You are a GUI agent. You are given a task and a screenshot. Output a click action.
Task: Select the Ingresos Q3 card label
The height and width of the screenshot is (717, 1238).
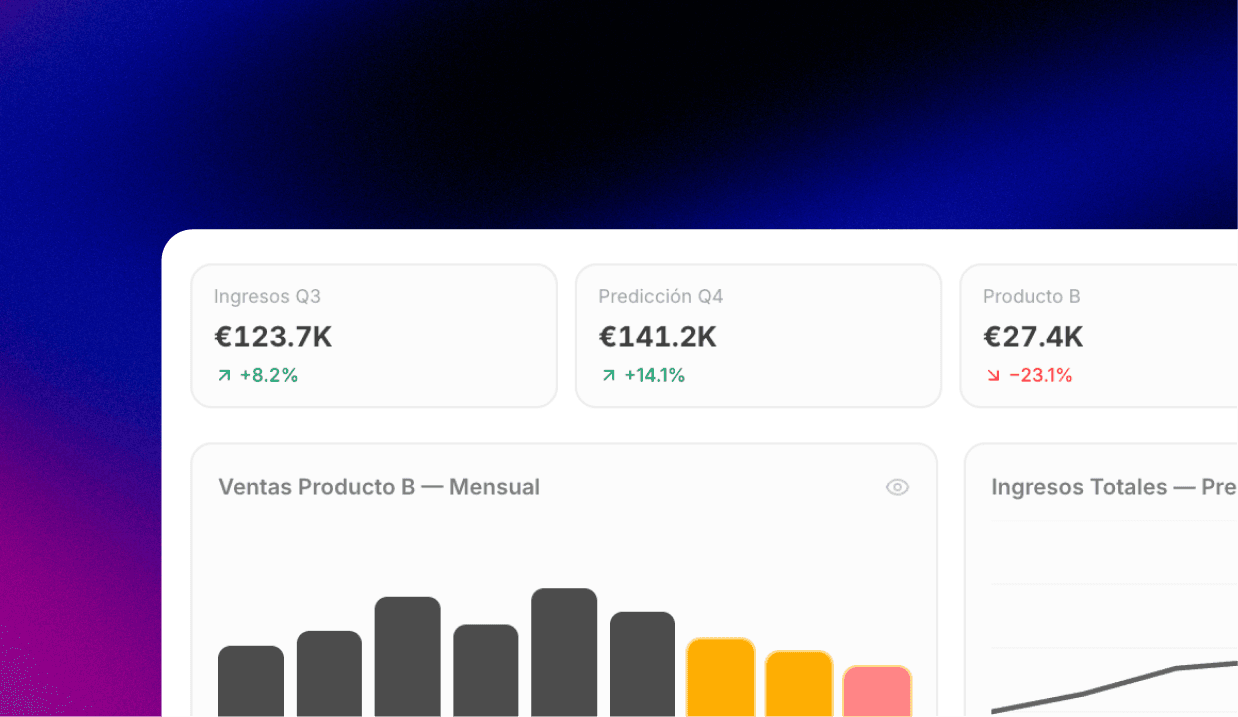[x=267, y=297]
